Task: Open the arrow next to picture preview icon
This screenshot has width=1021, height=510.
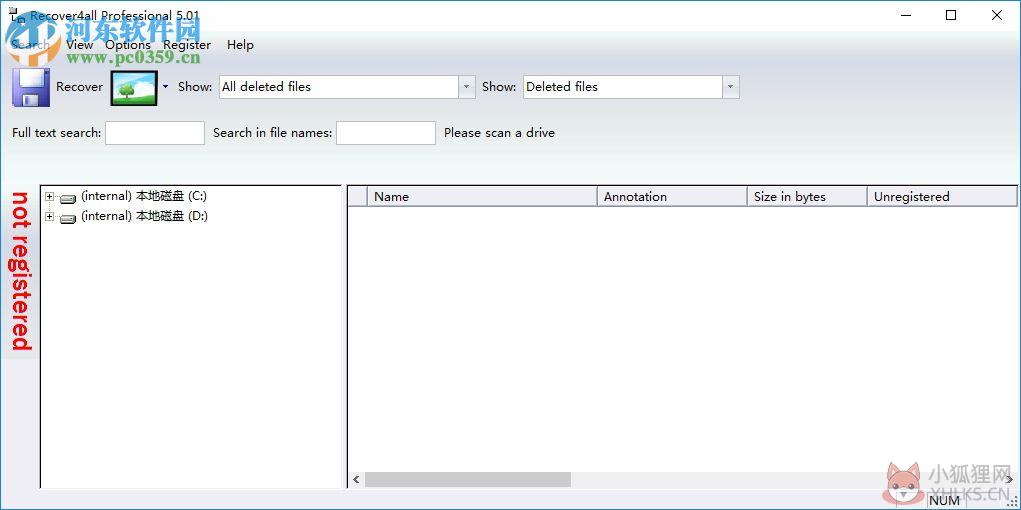Action: click(165, 87)
